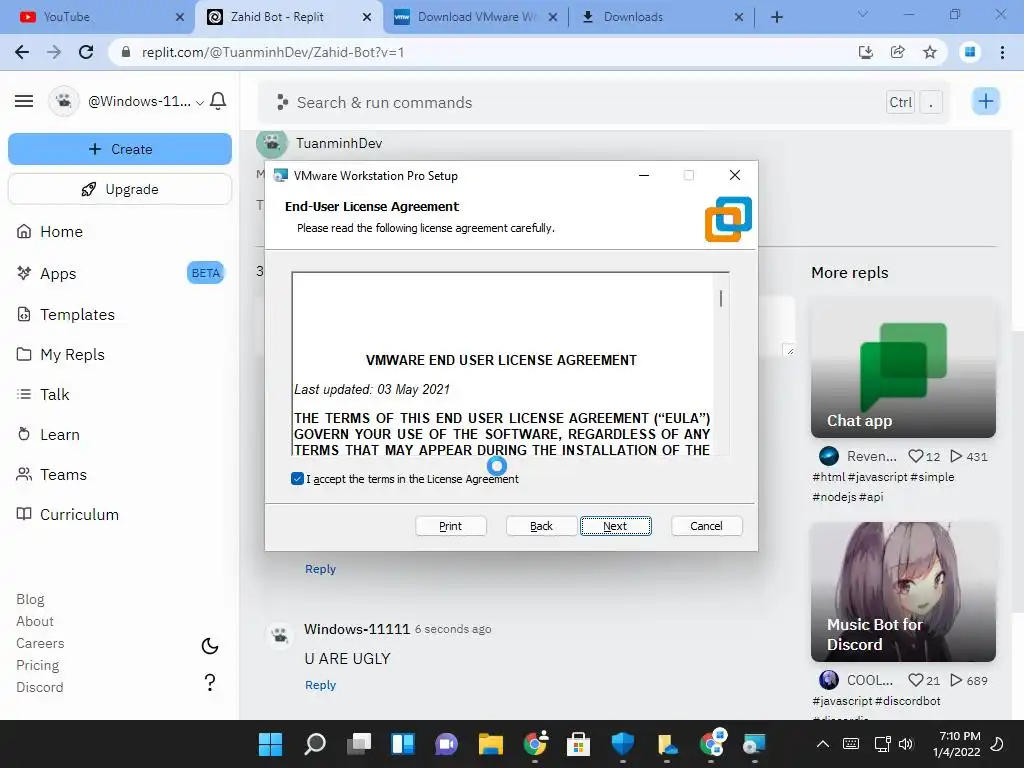
Task: Click the VMware Workstation logo icon
Action: (729, 219)
